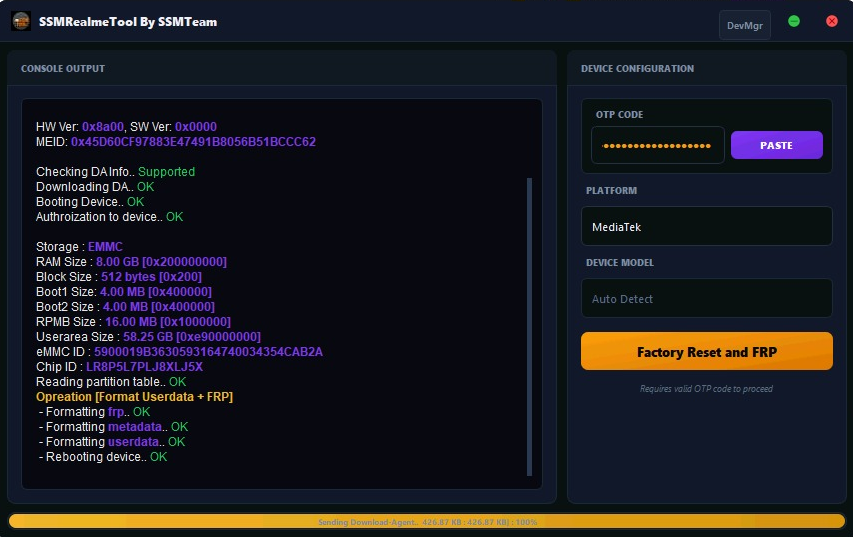The height and width of the screenshot is (537, 853).
Task: Click the Booting Device.. OK line
Action: [x=90, y=202]
